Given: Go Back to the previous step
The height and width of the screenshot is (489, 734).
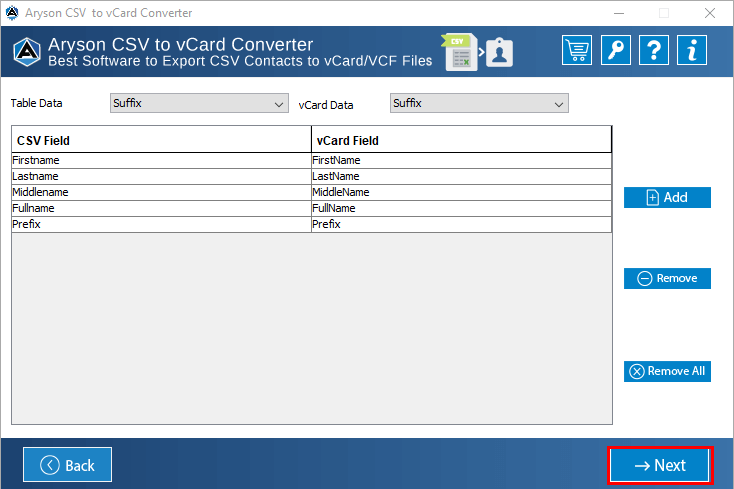Looking at the screenshot, I should tap(67, 465).
